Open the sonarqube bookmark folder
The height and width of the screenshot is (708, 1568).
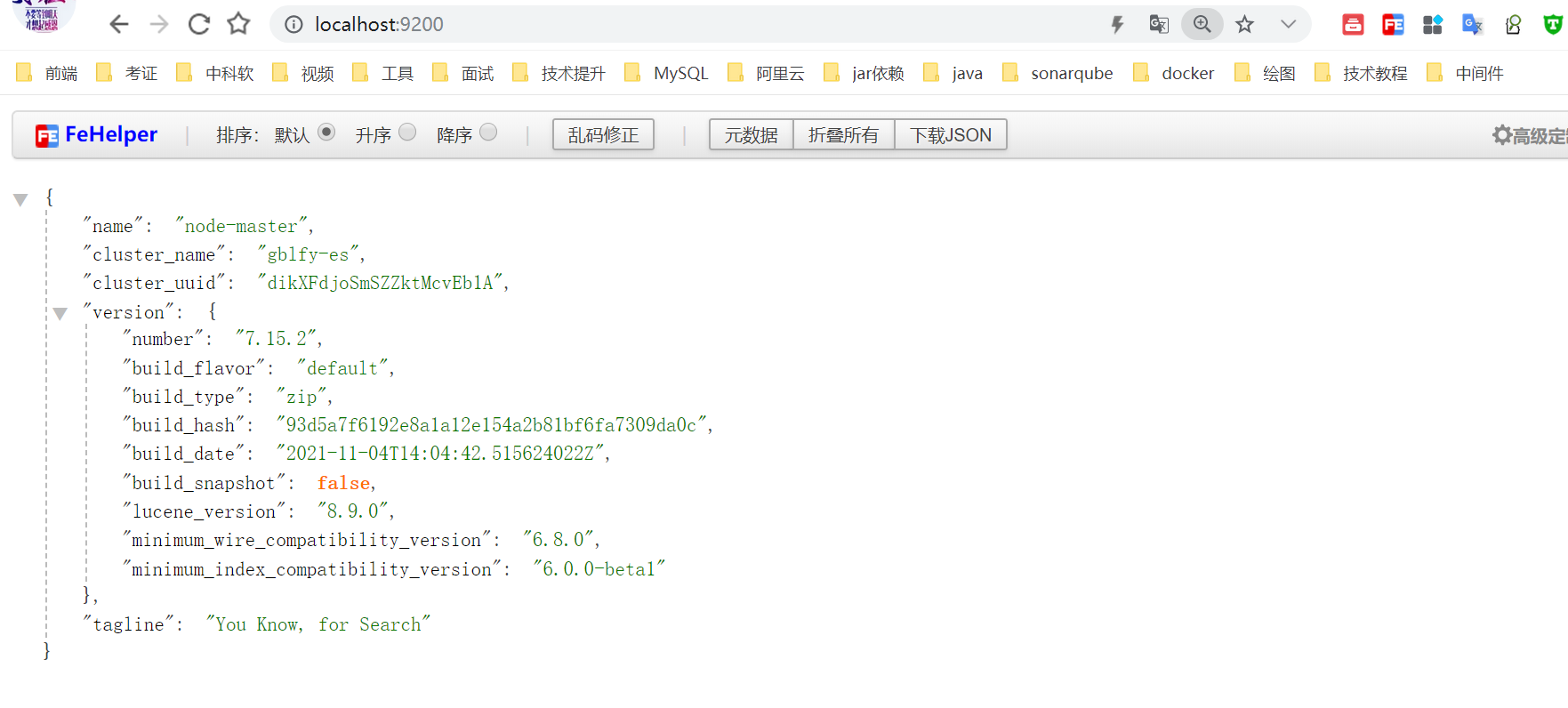(x=1057, y=73)
